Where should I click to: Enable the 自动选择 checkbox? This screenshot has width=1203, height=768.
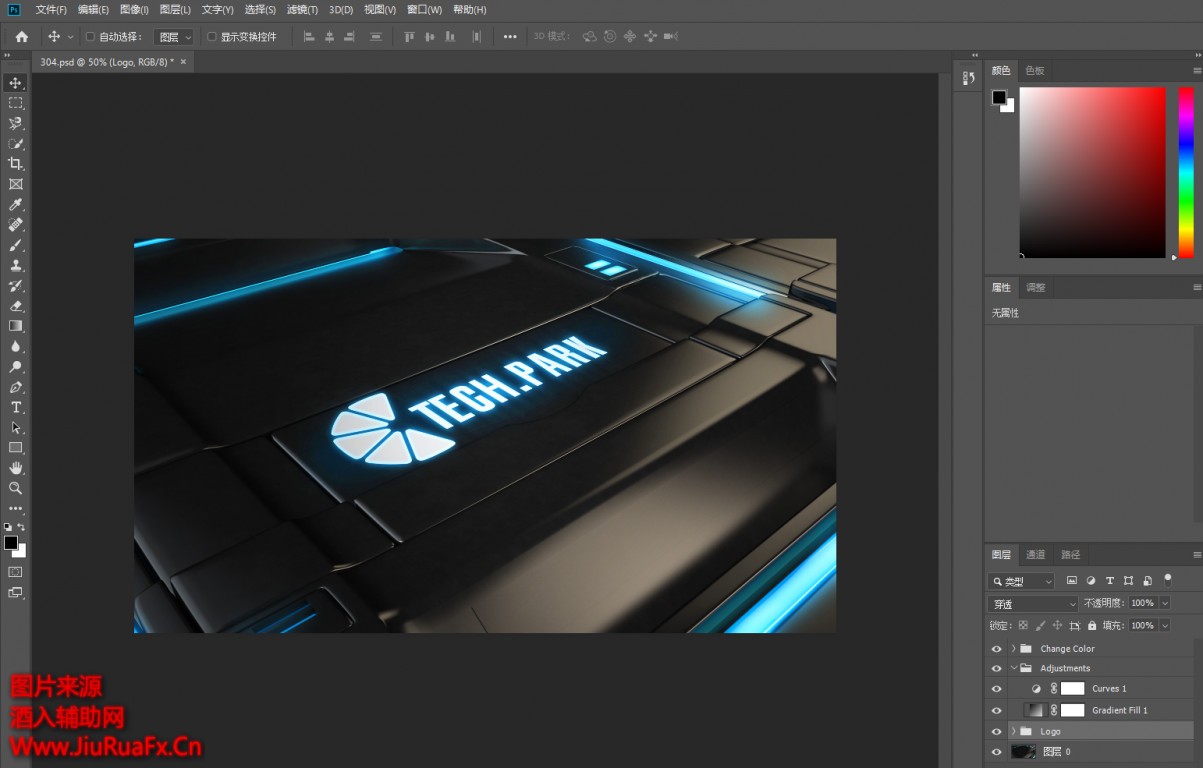click(x=90, y=37)
